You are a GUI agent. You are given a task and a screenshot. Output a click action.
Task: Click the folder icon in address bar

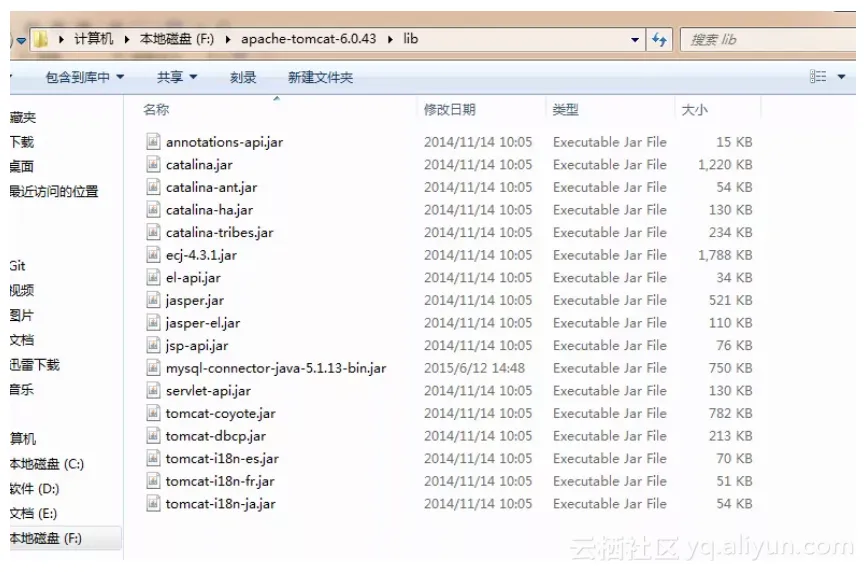41,40
